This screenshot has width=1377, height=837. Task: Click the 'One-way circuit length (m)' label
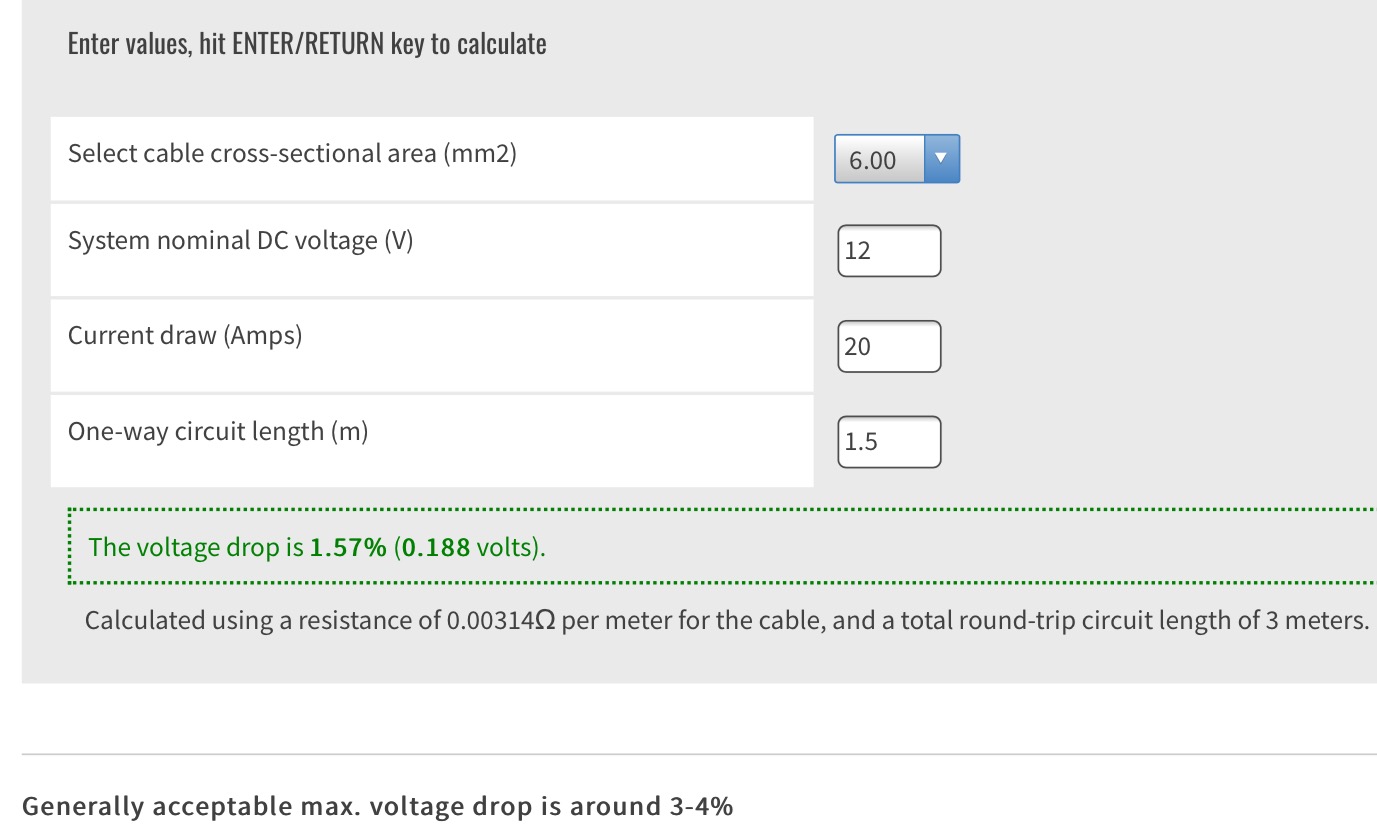[218, 432]
